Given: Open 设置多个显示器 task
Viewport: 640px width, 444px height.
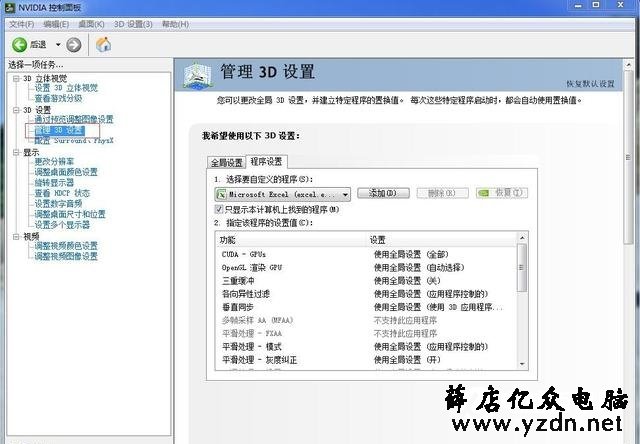Looking at the screenshot, I should (x=62, y=225).
